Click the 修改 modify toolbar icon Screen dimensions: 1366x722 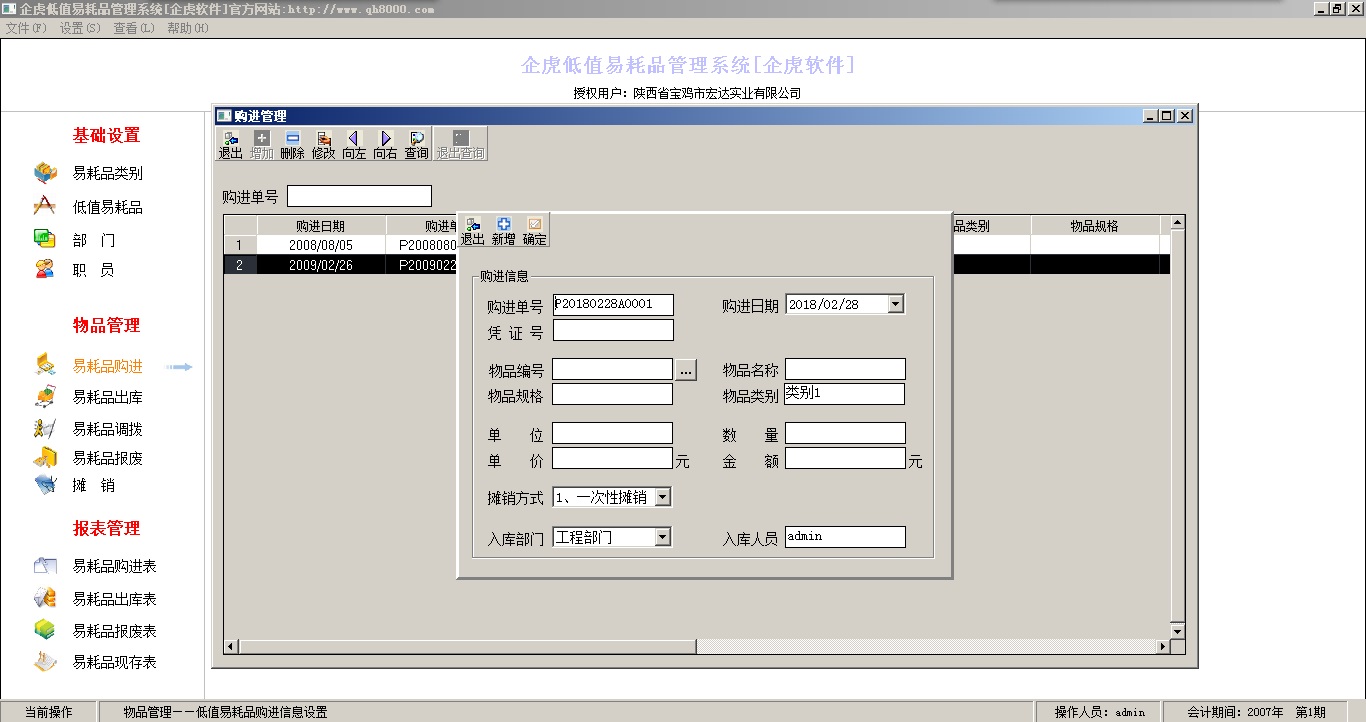click(x=324, y=145)
